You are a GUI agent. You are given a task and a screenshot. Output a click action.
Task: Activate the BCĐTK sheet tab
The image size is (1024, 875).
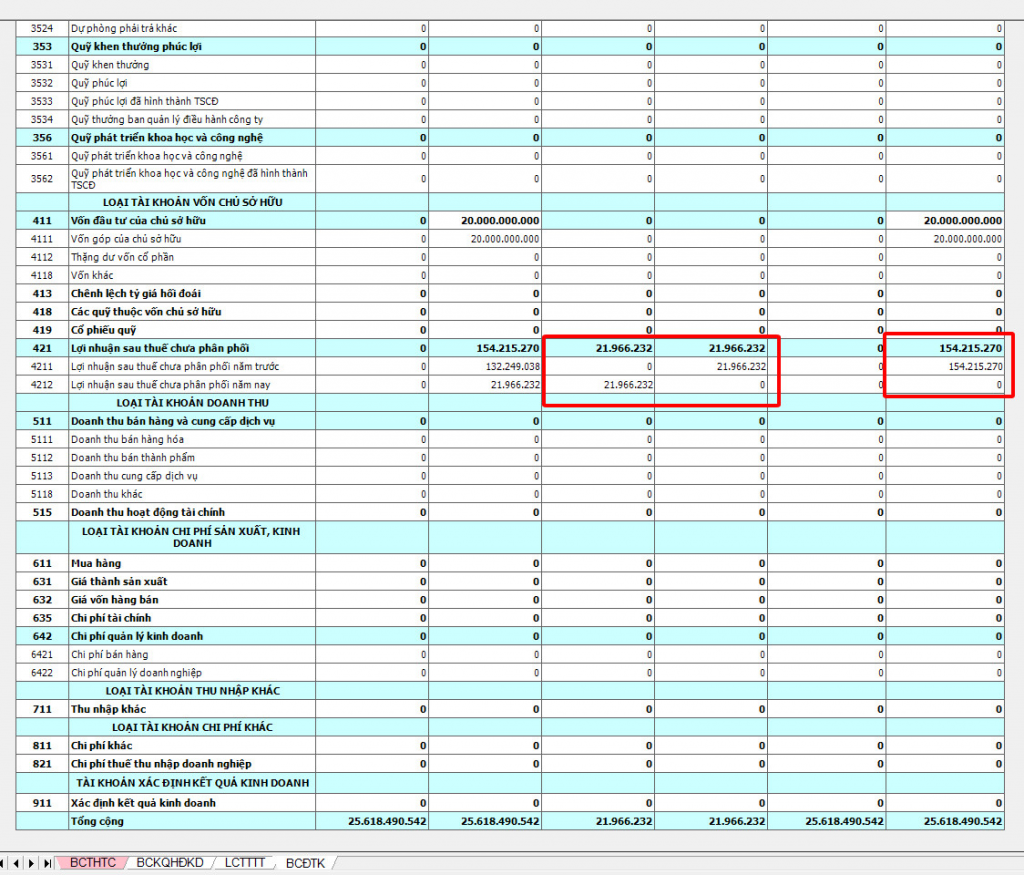305,863
